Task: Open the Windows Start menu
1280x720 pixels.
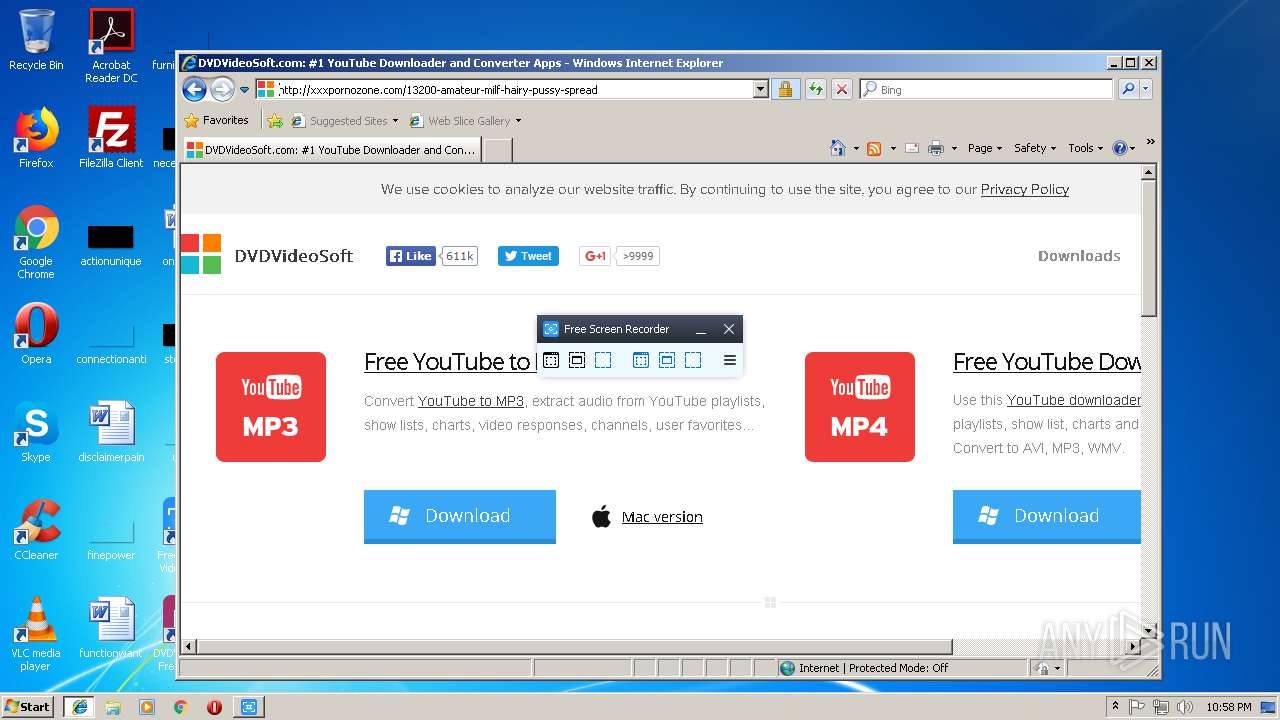Action: pyautogui.click(x=27, y=707)
